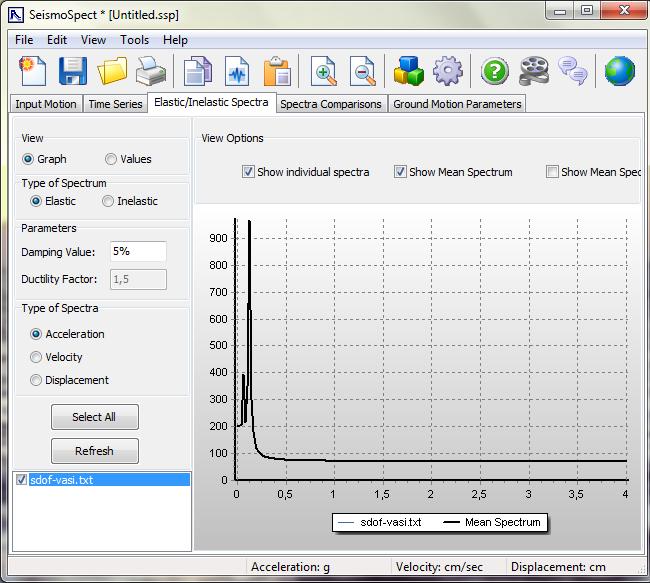The image size is (650, 583).
Task: Select Displacement spectra type
Action: click(36, 380)
